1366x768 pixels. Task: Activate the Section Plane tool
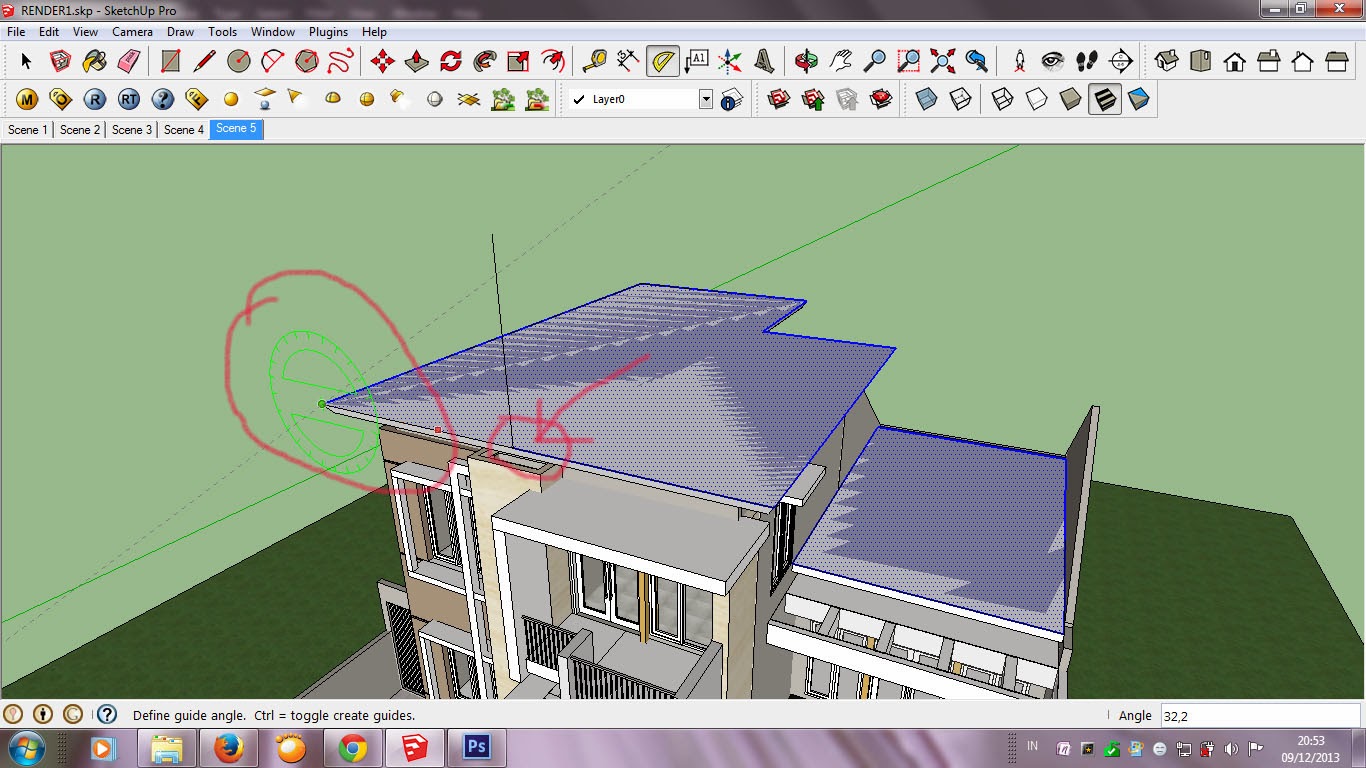pyautogui.click(x=1121, y=61)
